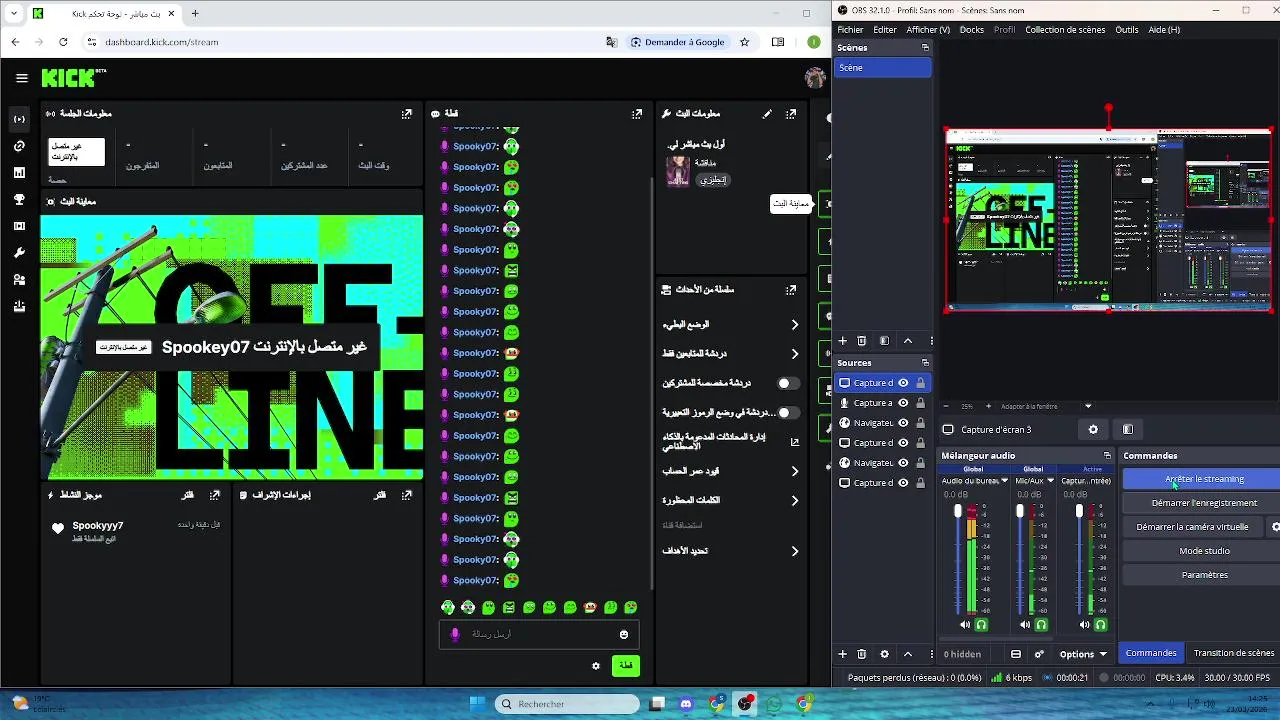Open the analytics bar-chart icon in Kick sidebar
The height and width of the screenshot is (720, 1280).
click(19, 173)
